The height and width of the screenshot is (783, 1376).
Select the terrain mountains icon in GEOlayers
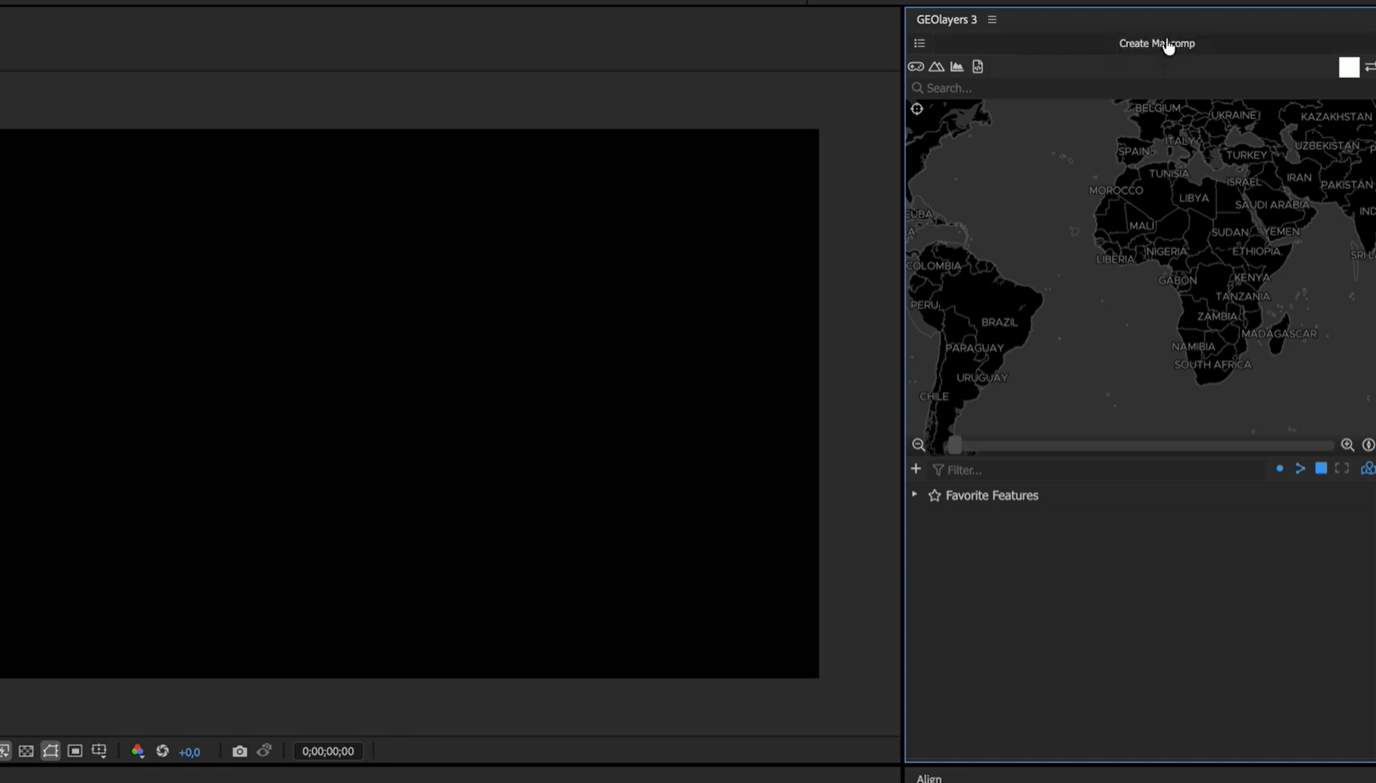coord(937,66)
